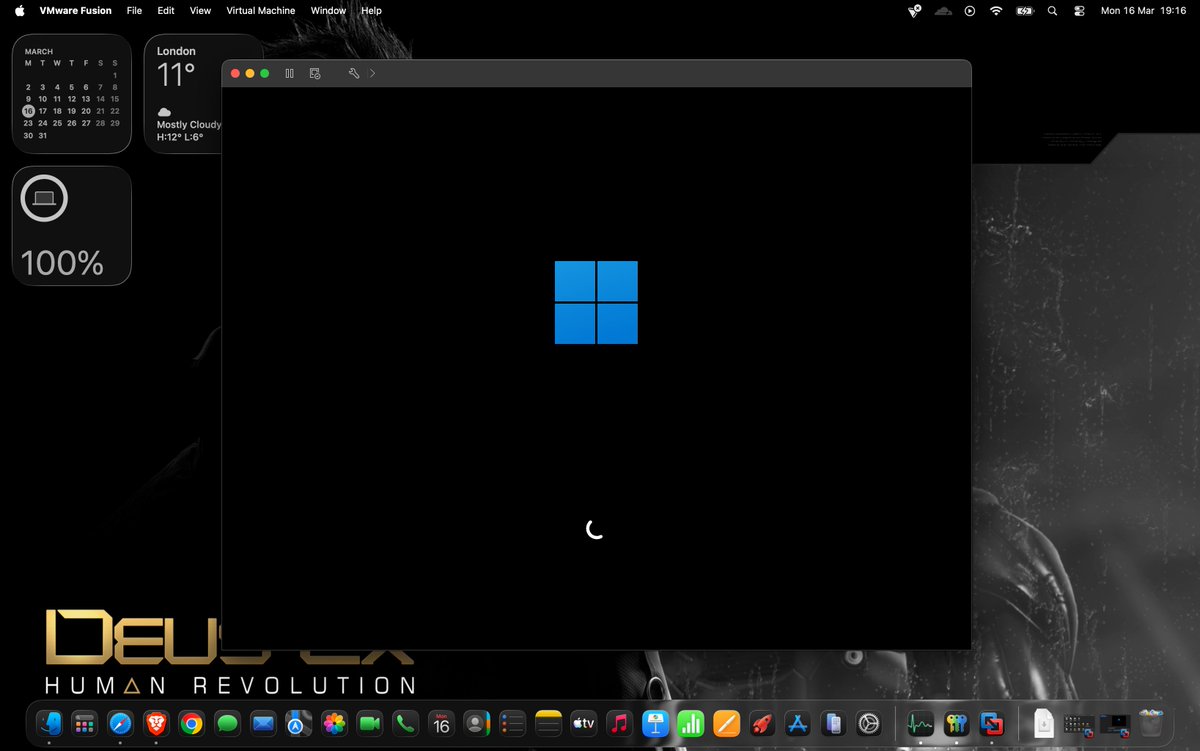Image resolution: width=1200 pixels, height=751 pixels.
Task: Open the VMware Fusion menu
Action: (75, 10)
